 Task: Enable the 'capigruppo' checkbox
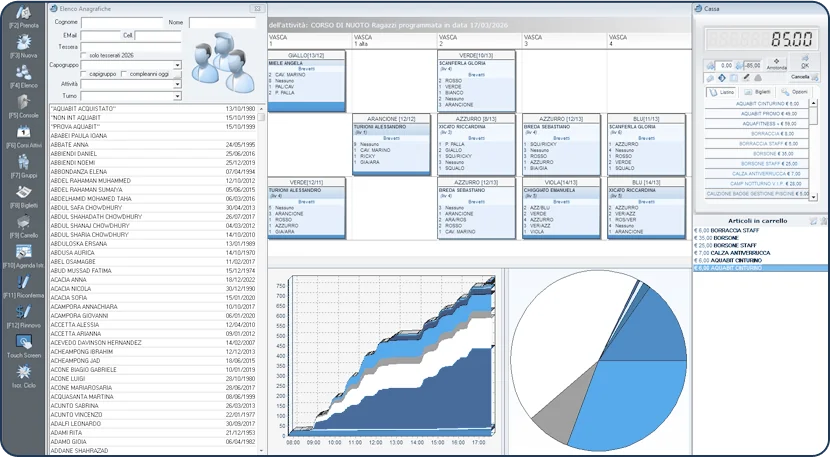(x=83, y=74)
